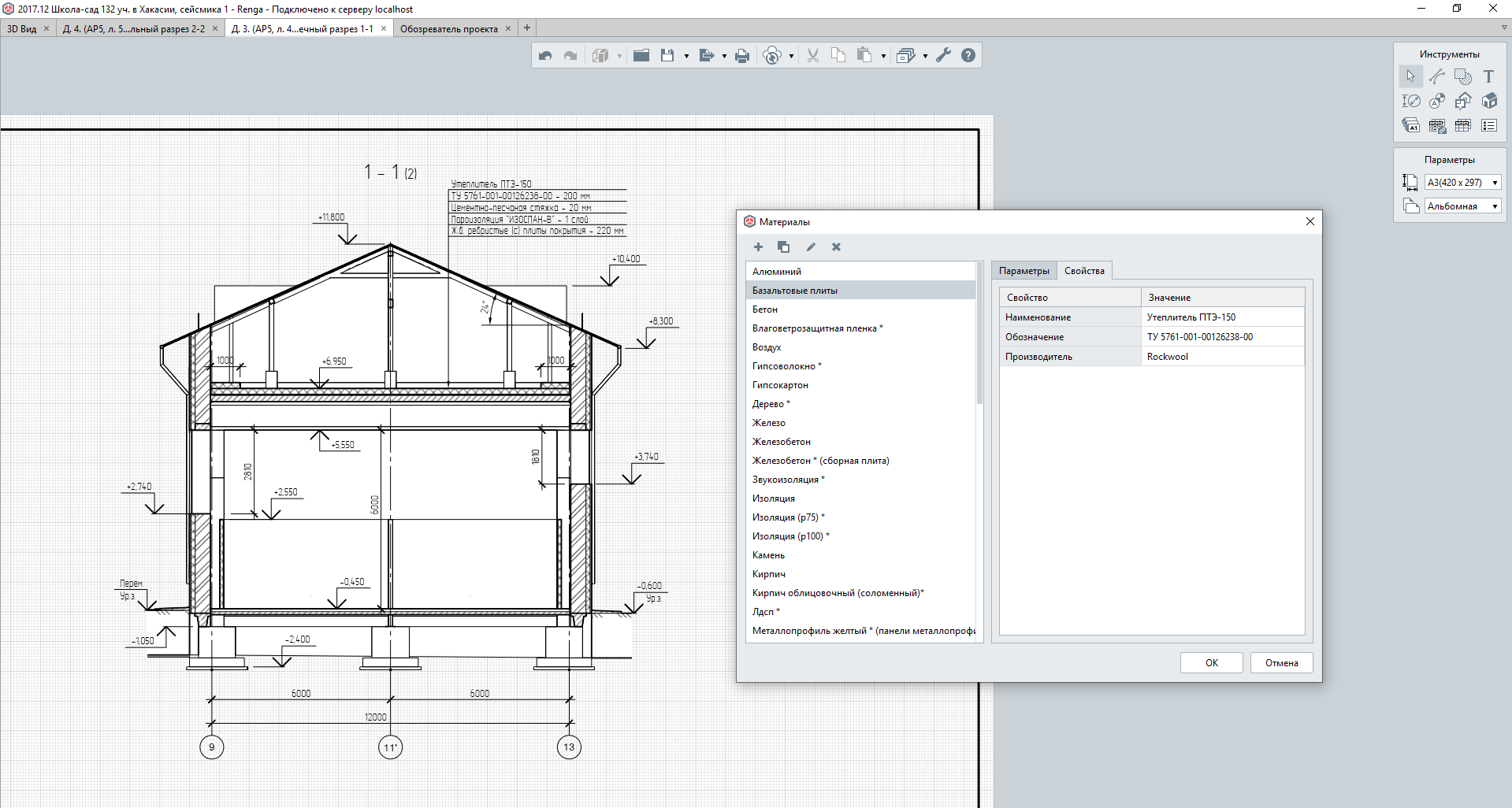Expand the sync options dropdown arrow
Image resolution: width=1512 pixels, height=808 pixels.
[791, 57]
